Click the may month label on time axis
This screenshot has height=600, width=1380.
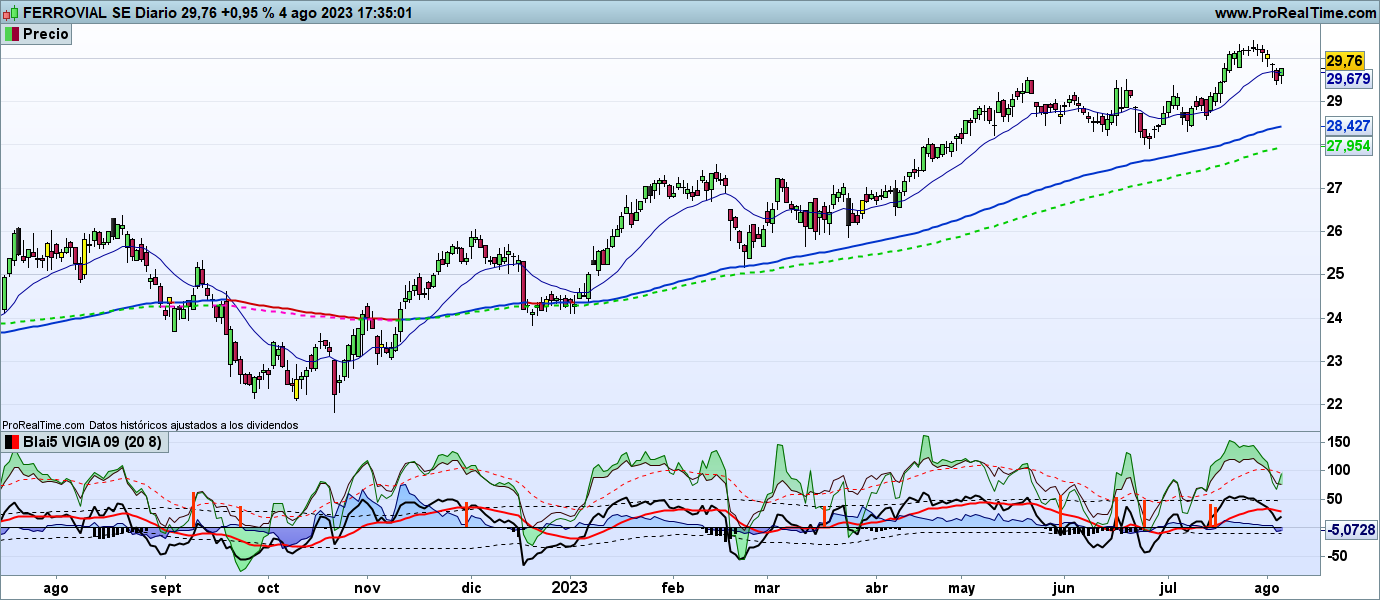click(x=962, y=588)
